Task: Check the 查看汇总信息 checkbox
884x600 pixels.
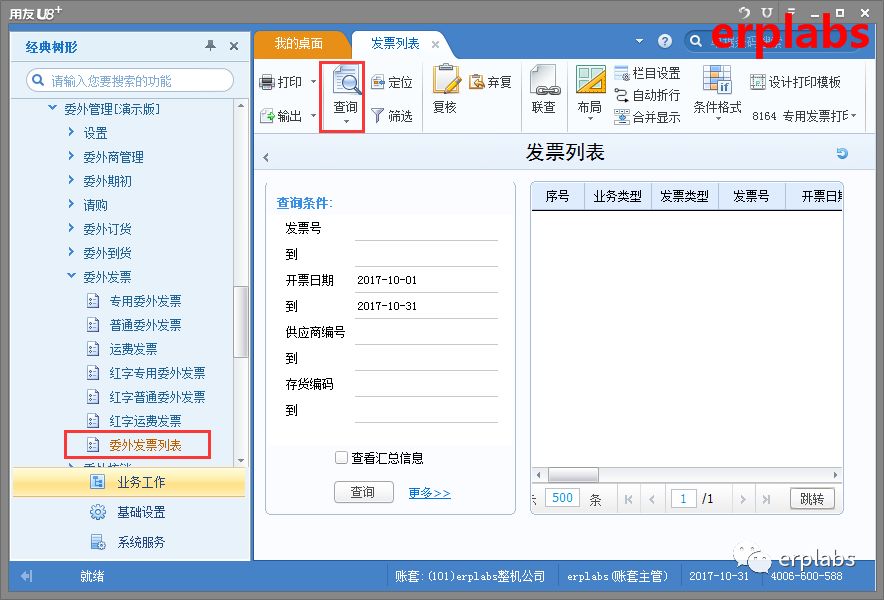Action: 341,457
